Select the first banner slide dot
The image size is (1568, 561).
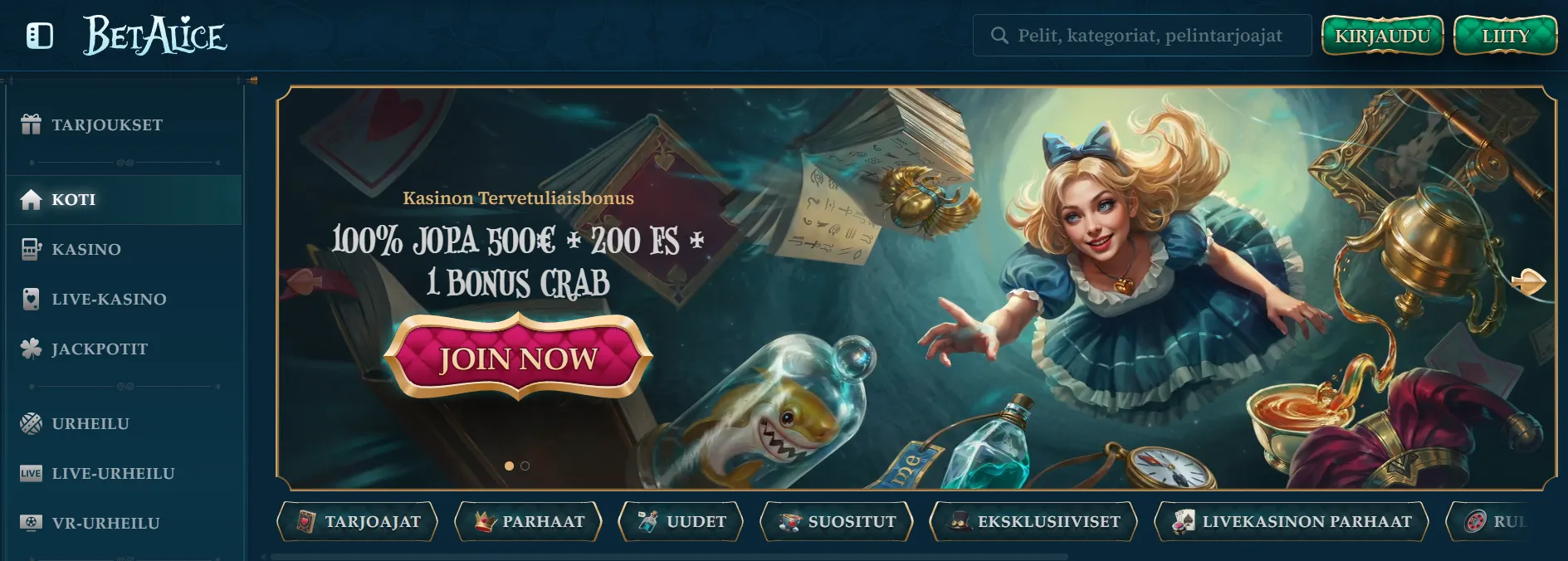click(509, 466)
